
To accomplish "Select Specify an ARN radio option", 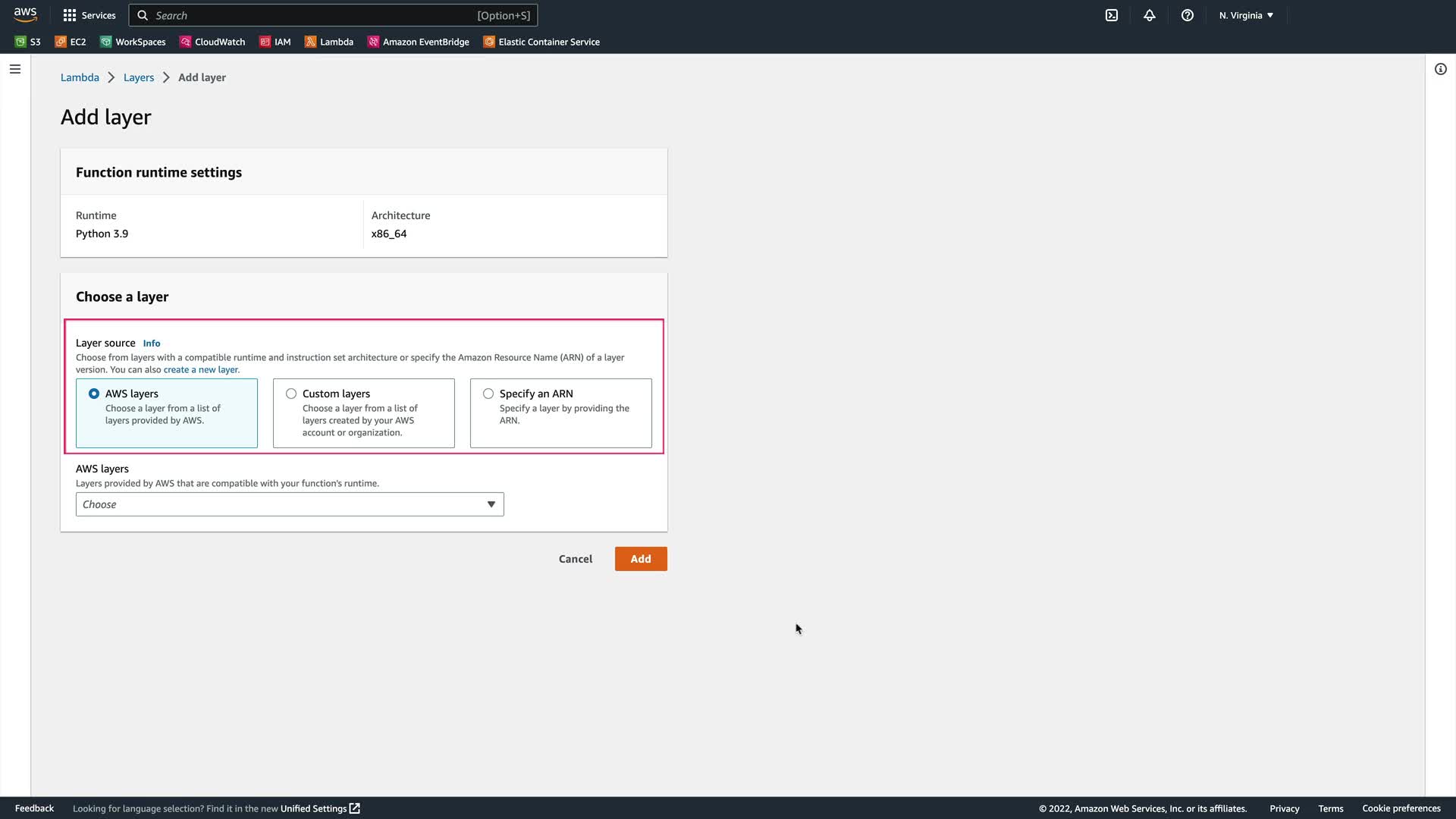I will click(x=488, y=394).
